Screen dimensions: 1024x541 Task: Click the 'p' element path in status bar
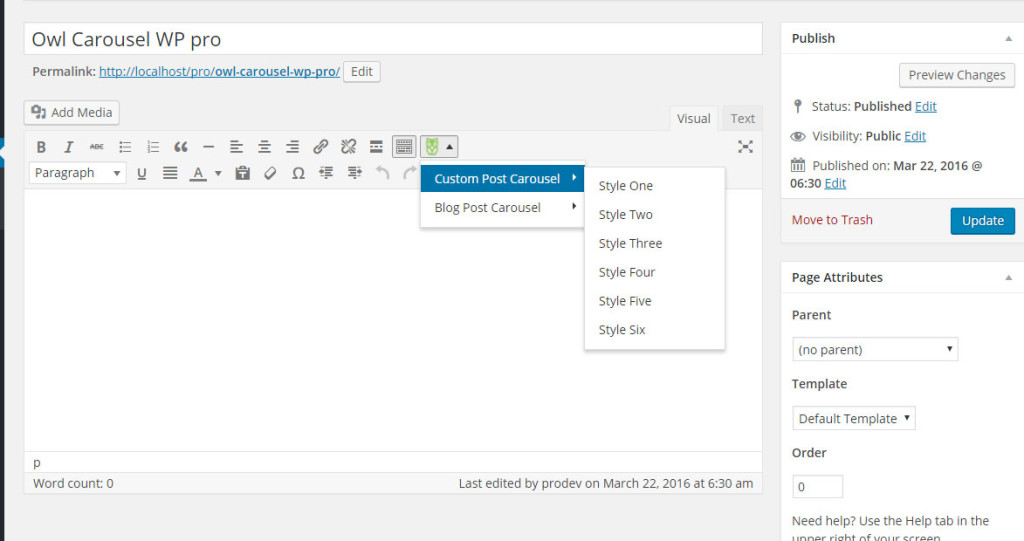[x=37, y=462]
